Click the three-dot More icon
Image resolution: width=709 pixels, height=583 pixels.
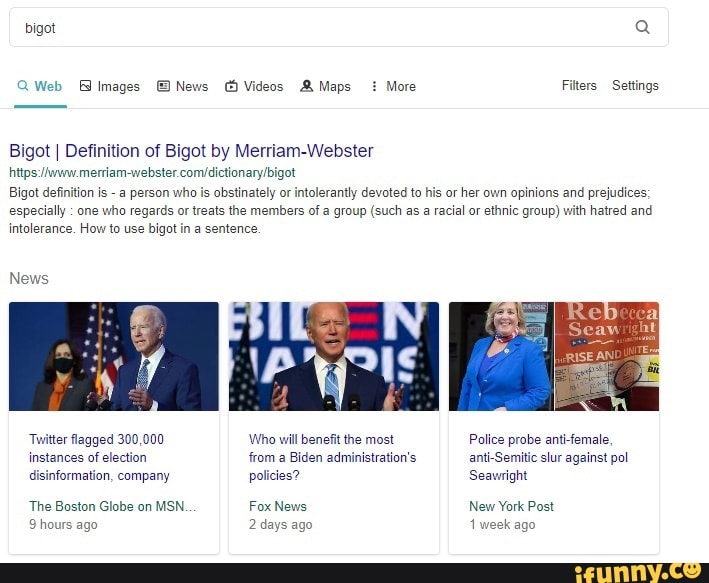pos(374,86)
